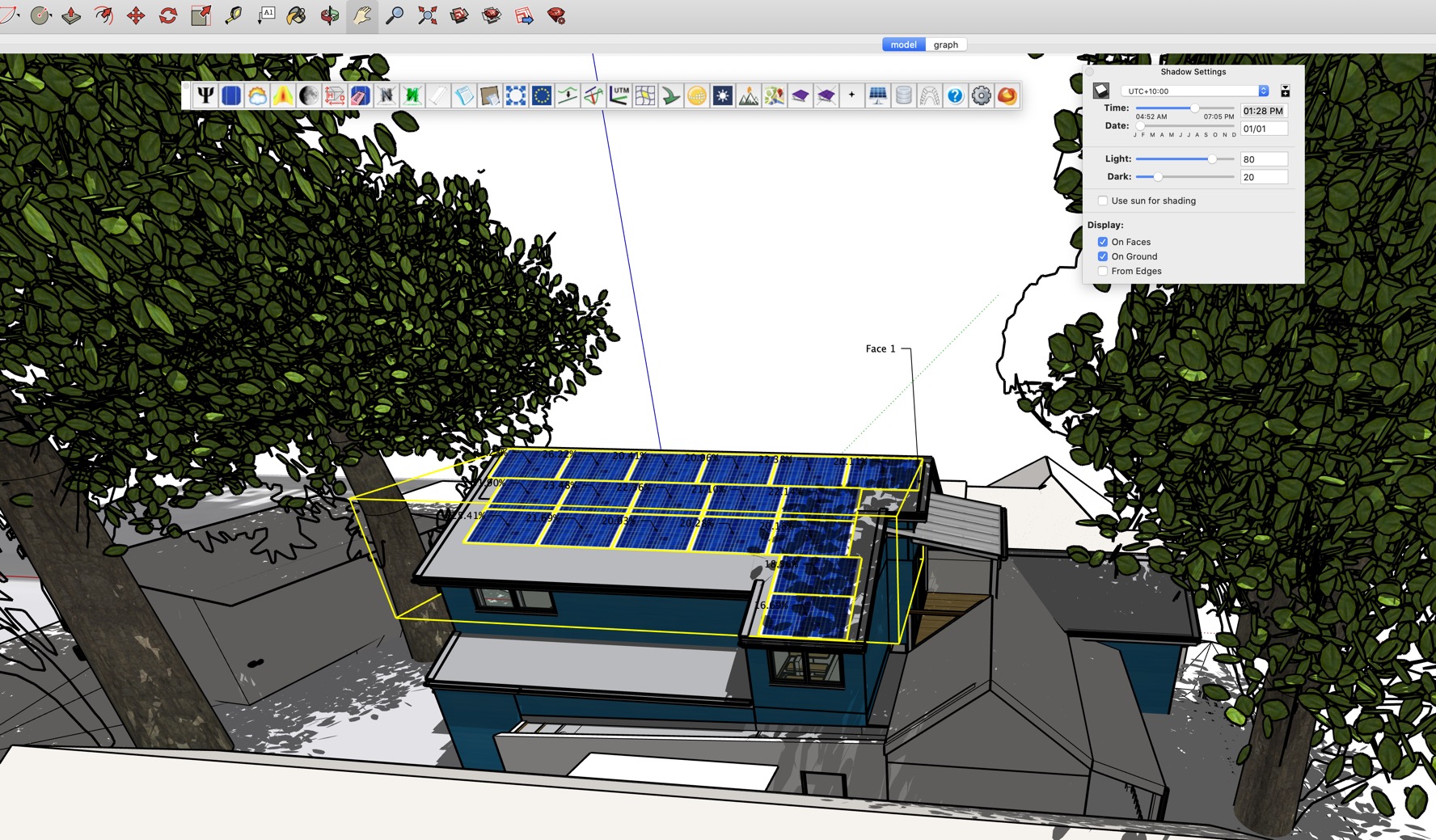Open the 3D Warehouse icon
This screenshot has width=1436, height=840.
tap(459, 15)
